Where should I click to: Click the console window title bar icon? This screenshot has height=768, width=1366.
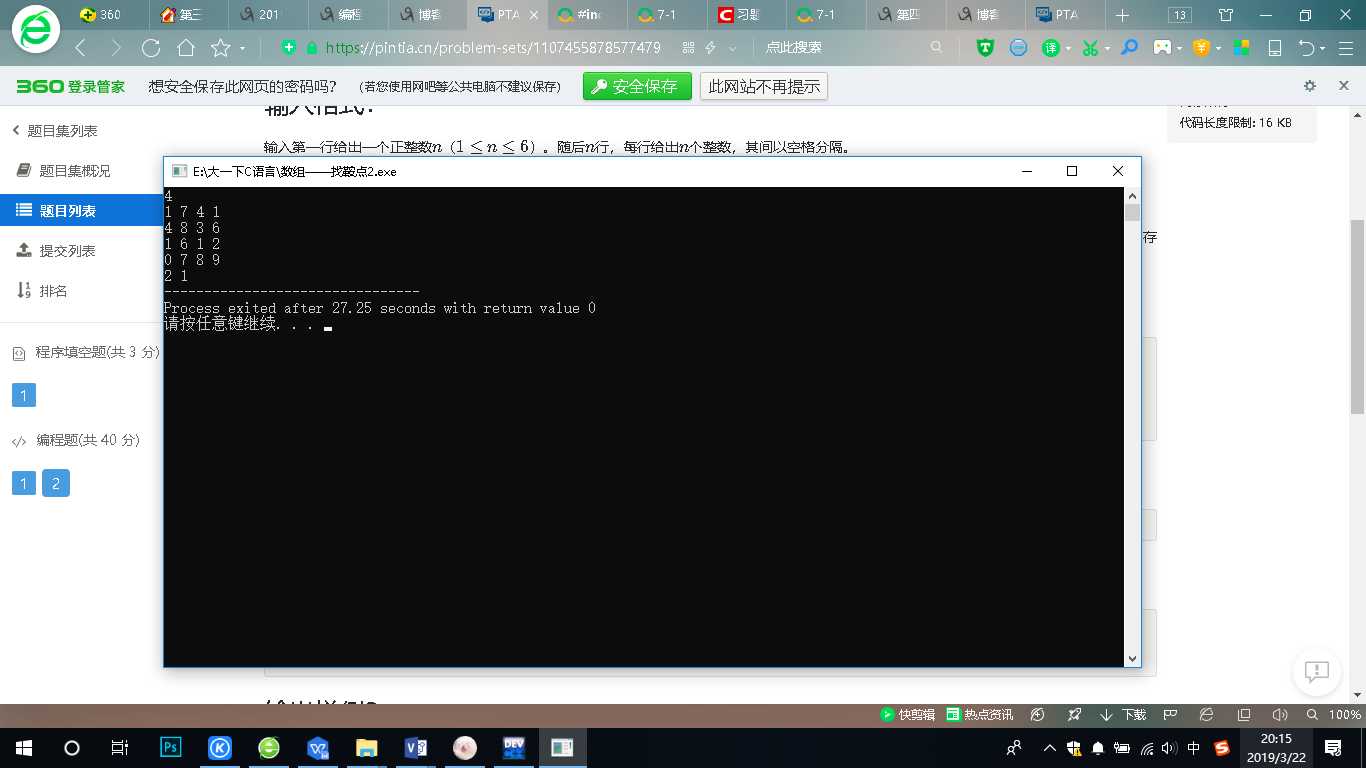(179, 171)
